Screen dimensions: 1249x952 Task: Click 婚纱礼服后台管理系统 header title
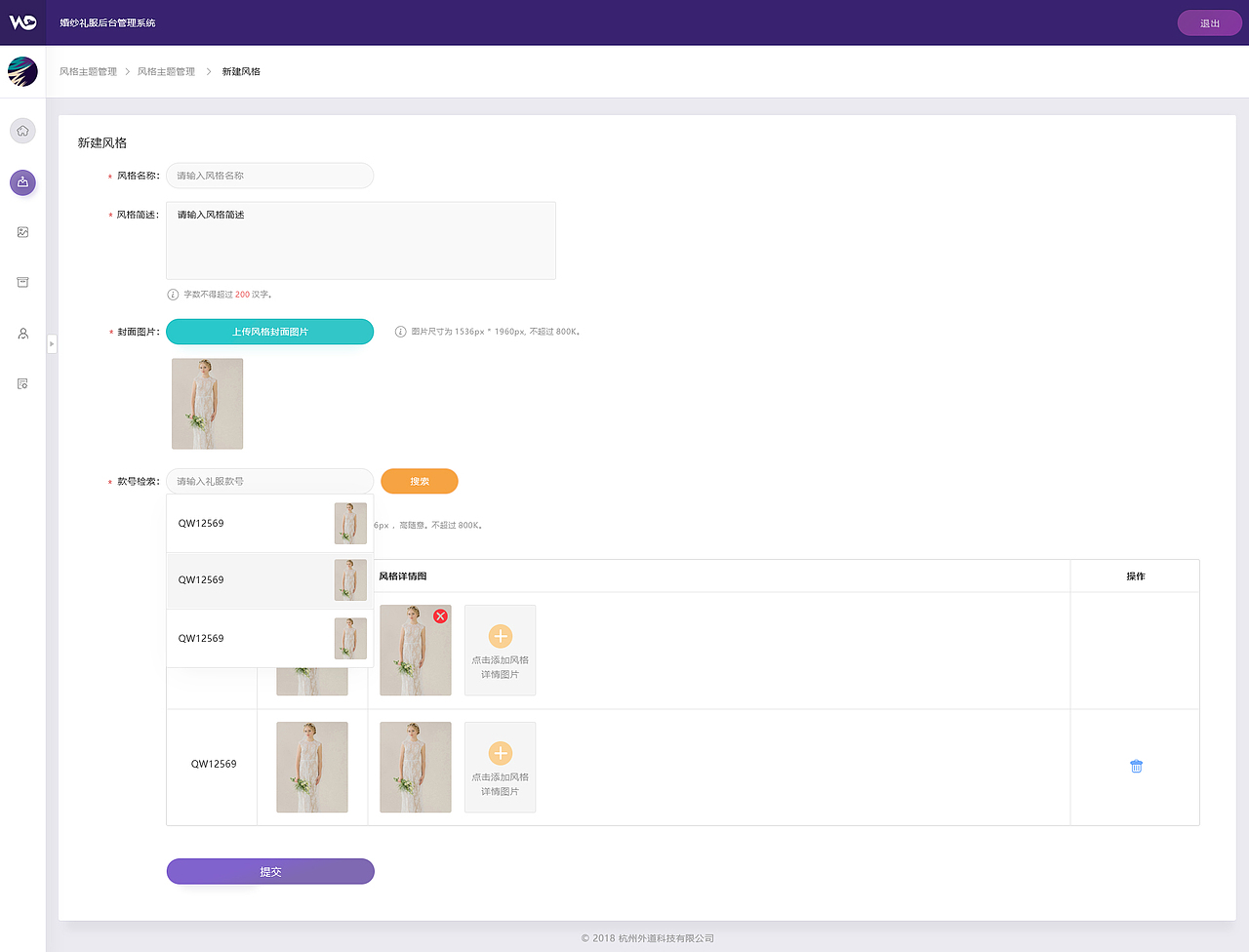tap(107, 22)
